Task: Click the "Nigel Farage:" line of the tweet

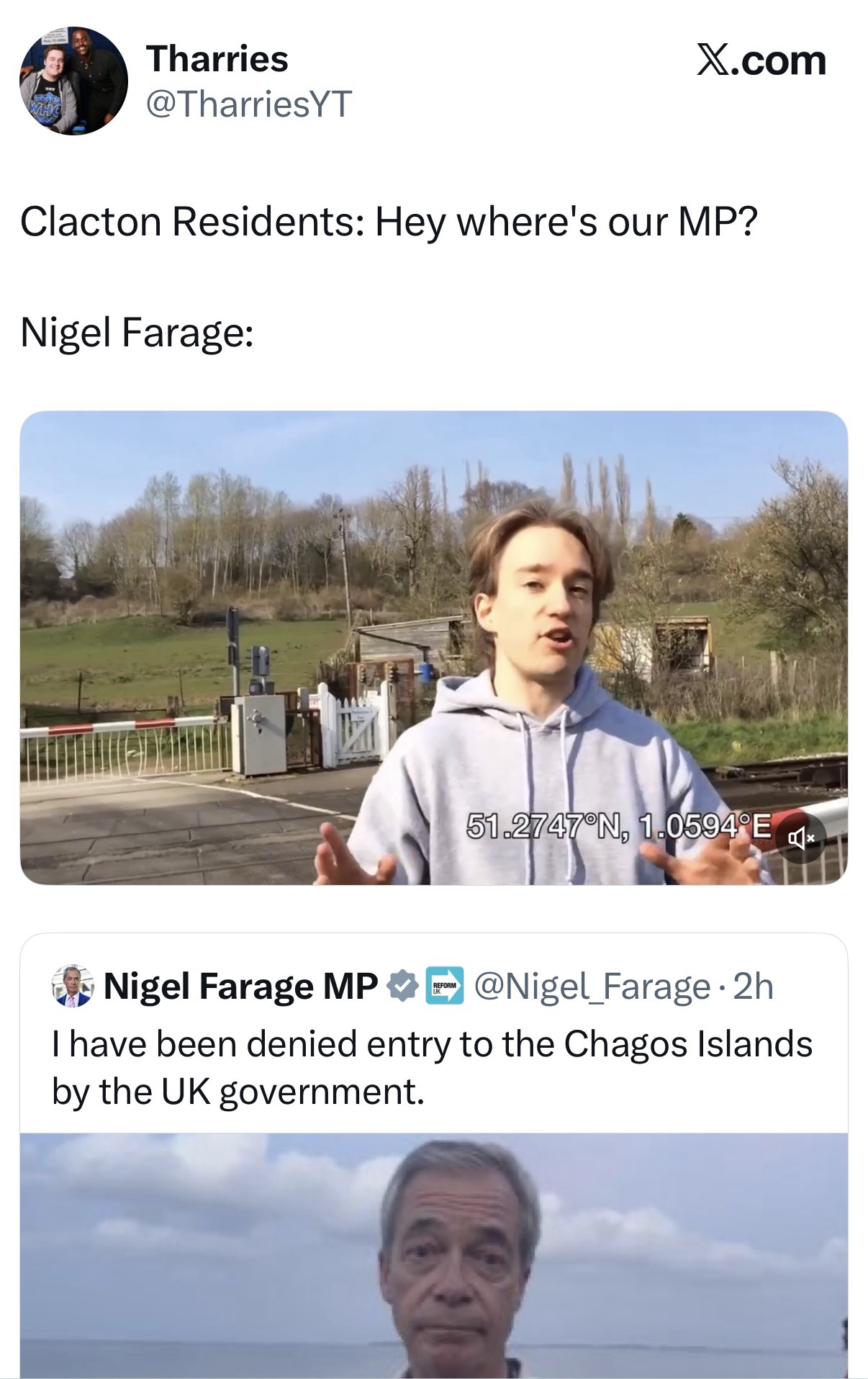Action: point(137,332)
